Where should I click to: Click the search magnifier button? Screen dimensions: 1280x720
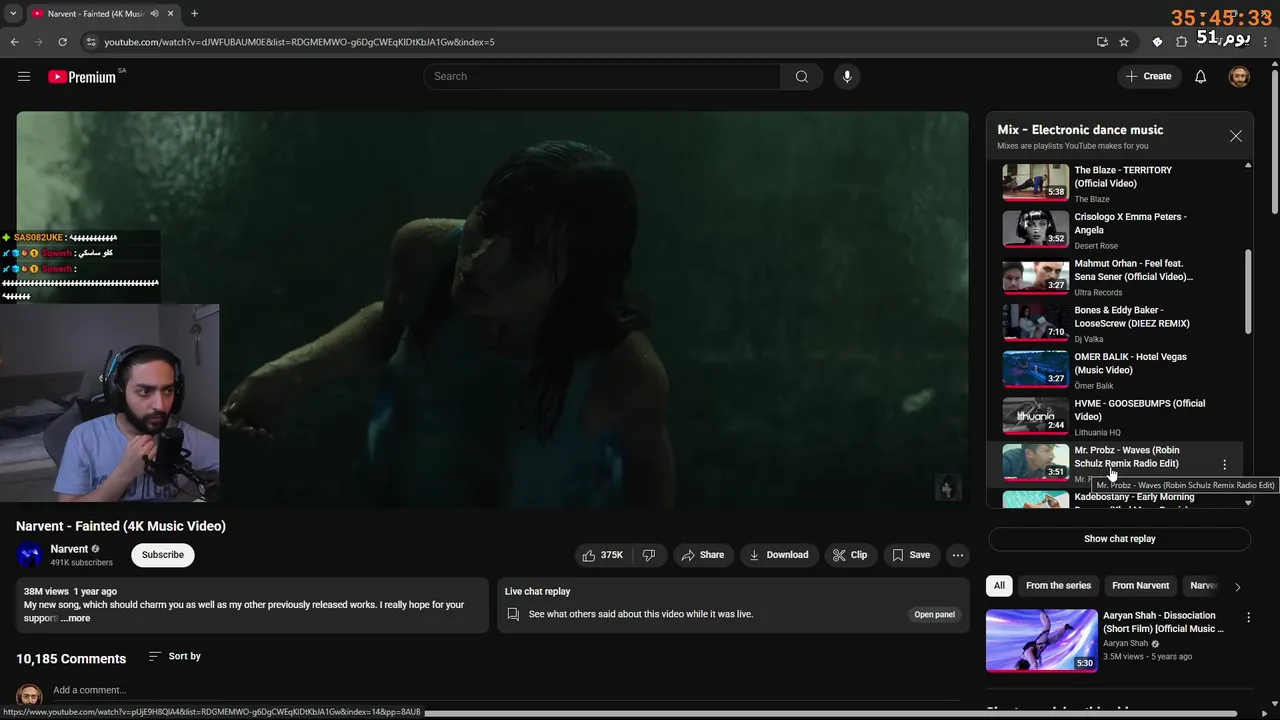pos(801,76)
